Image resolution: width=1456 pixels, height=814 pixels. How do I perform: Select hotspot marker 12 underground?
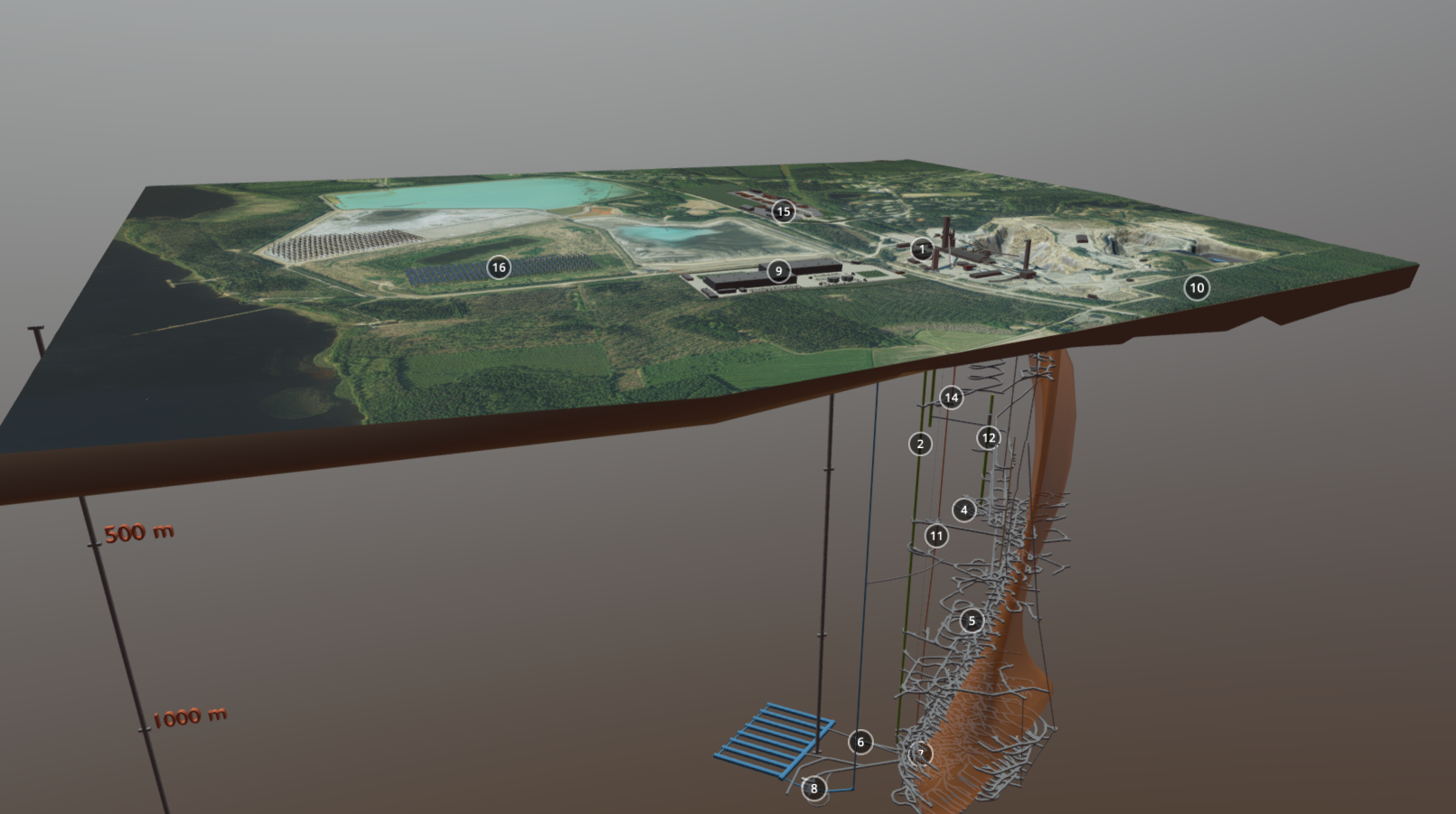click(989, 438)
